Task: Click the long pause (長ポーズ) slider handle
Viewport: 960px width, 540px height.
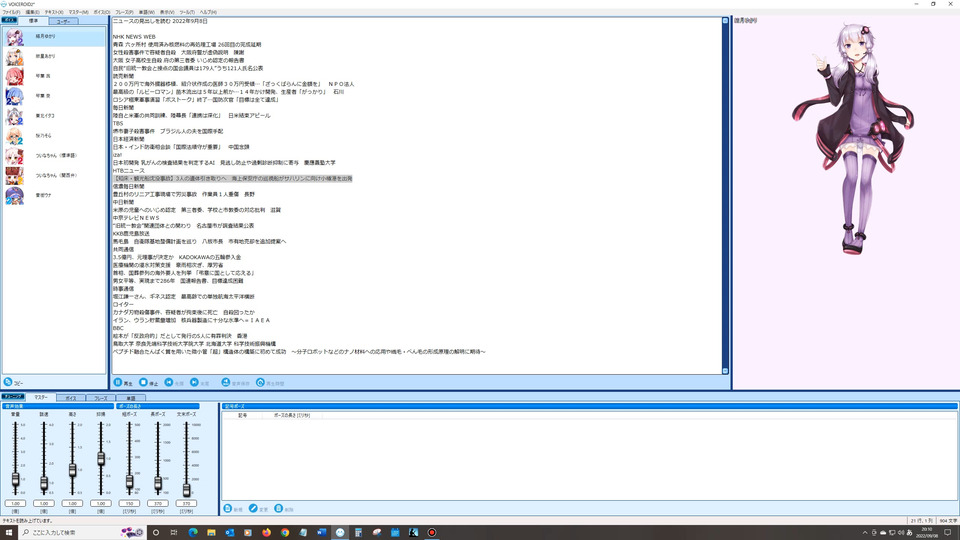Action: coord(158,483)
